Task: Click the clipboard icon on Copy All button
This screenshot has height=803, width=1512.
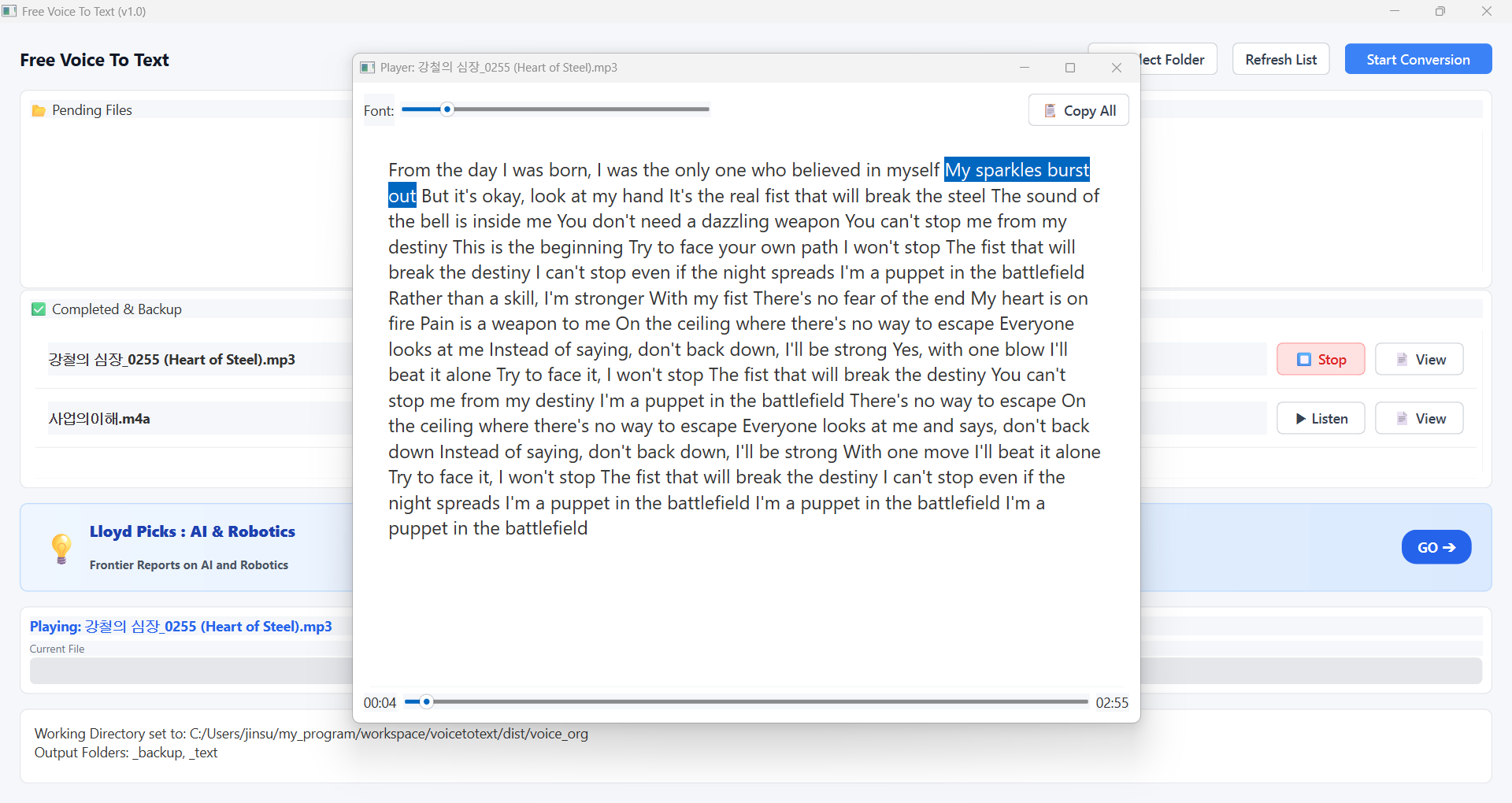Action: (1050, 110)
